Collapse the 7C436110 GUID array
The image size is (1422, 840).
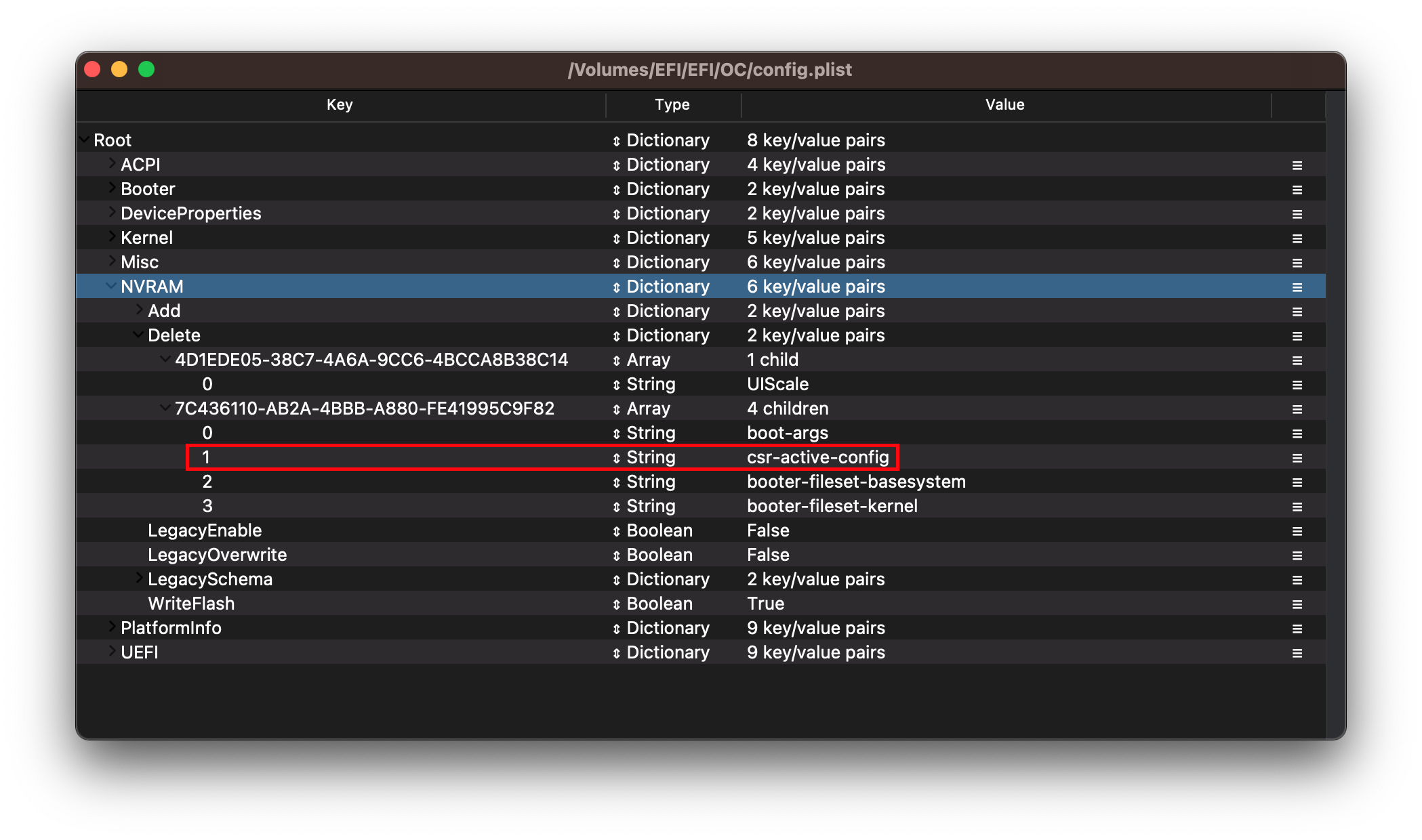click(165, 408)
